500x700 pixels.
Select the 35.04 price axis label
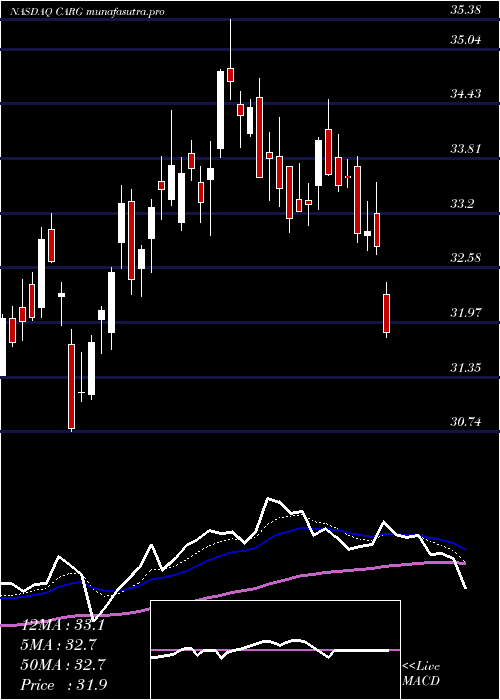pyautogui.click(x=465, y=40)
